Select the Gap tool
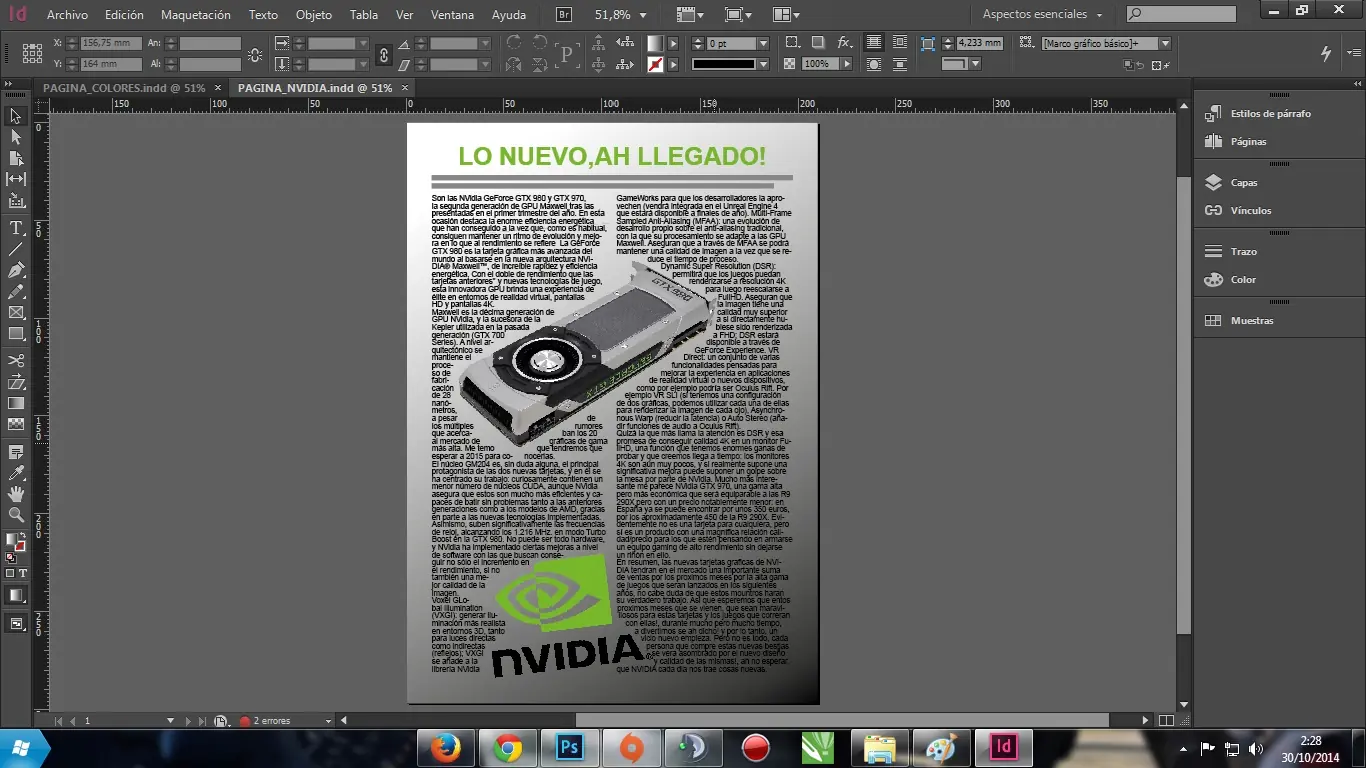1366x768 pixels. coord(16,179)
